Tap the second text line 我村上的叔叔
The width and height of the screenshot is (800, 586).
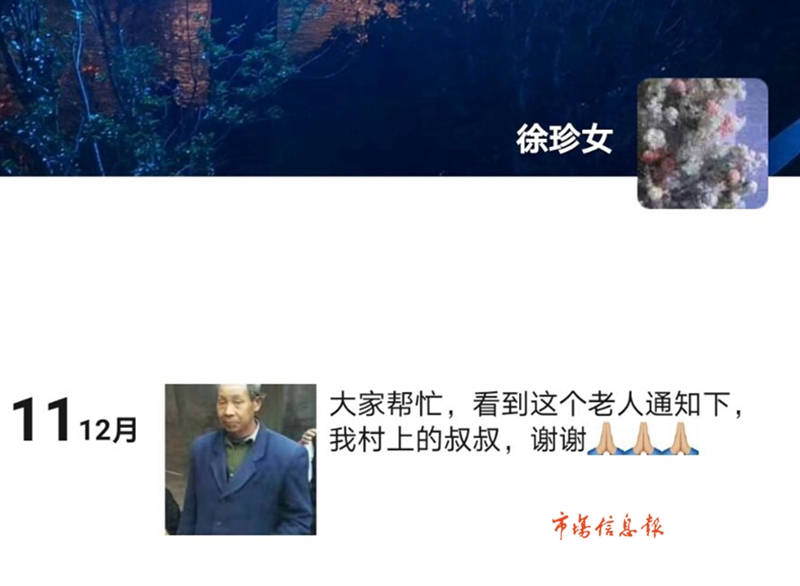414,440
